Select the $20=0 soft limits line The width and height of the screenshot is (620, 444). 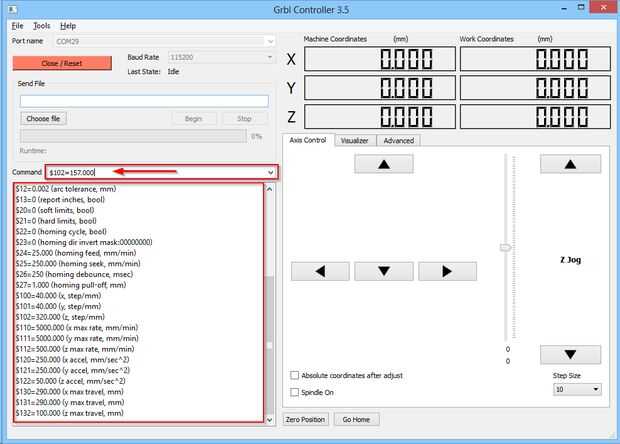pos(55,210)
